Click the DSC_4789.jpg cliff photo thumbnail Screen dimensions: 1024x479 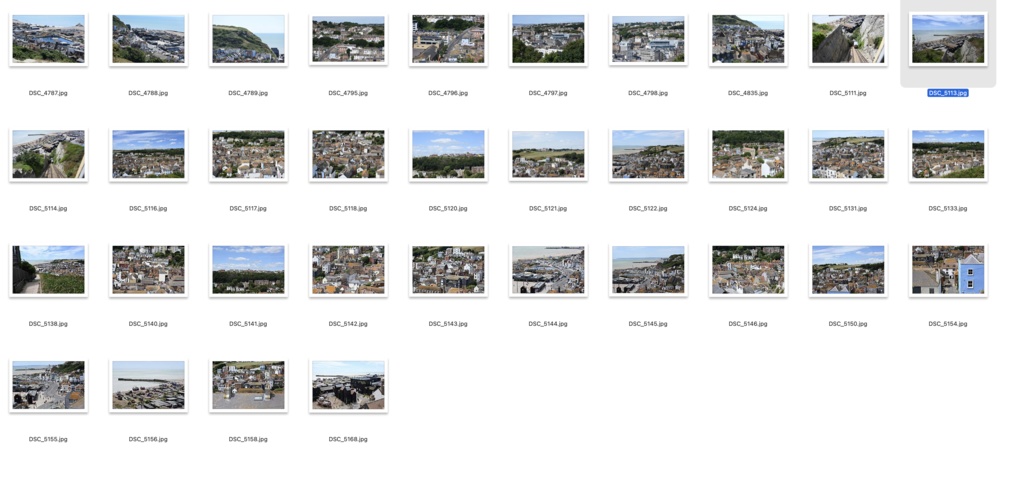coord(248,39)
